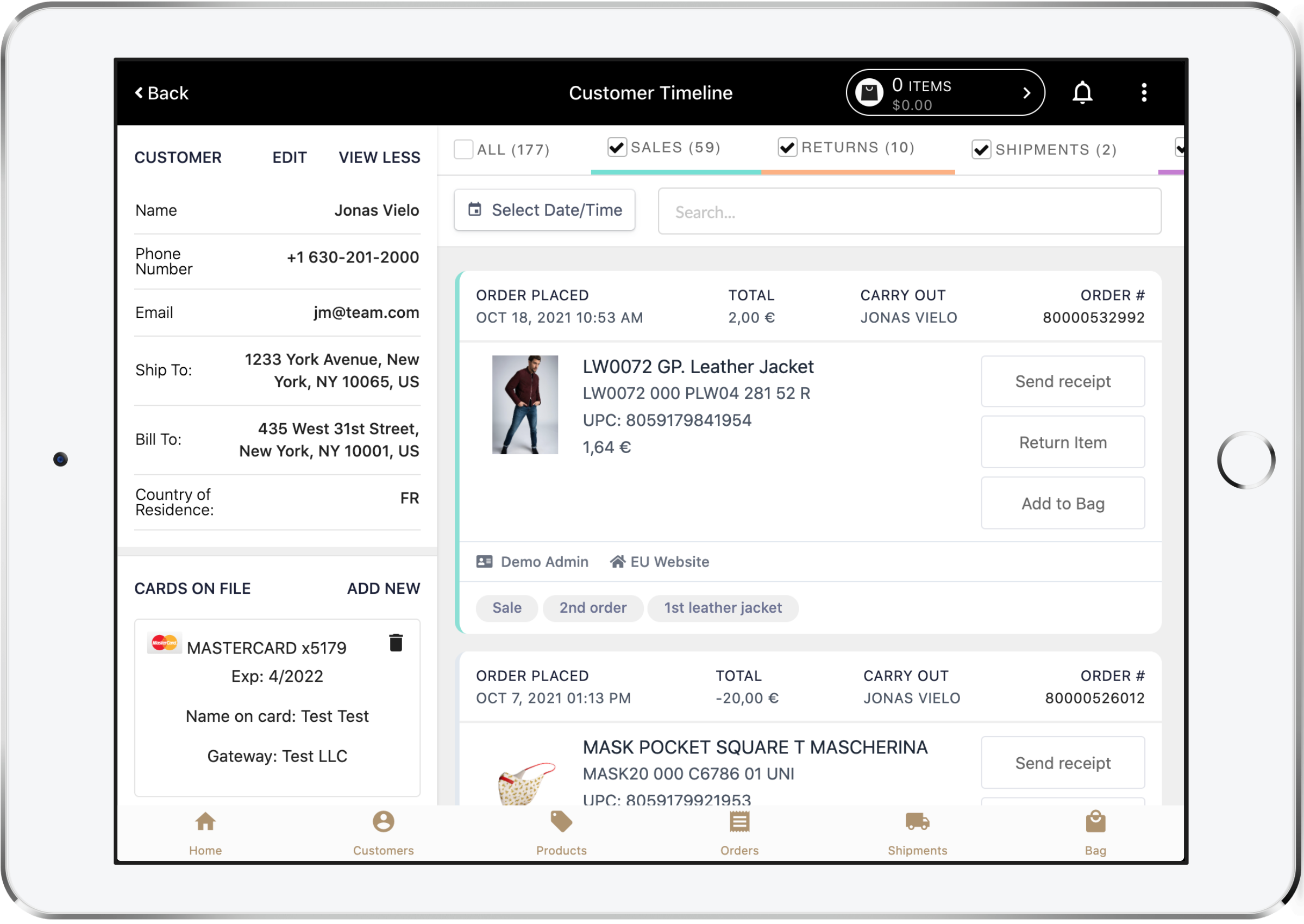Open the Select Date/Time picker

coord(544,210)
